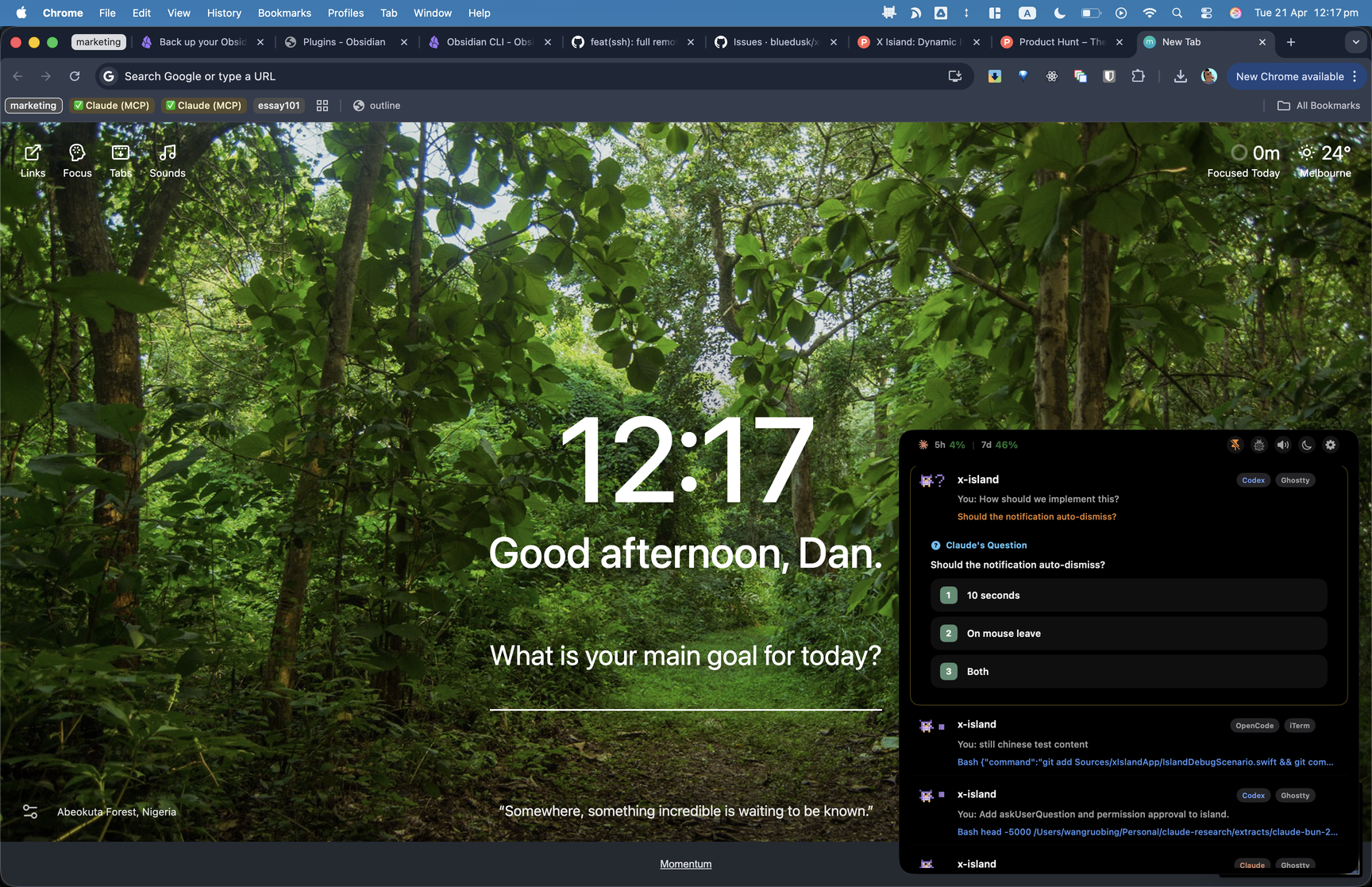Click the iTerm badge on x-island session
Viewport: 1372px width, 887px height.
click(1300, 726)
